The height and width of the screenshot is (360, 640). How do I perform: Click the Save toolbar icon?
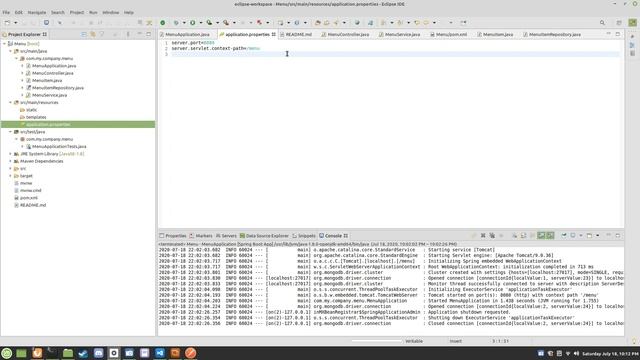24,23
